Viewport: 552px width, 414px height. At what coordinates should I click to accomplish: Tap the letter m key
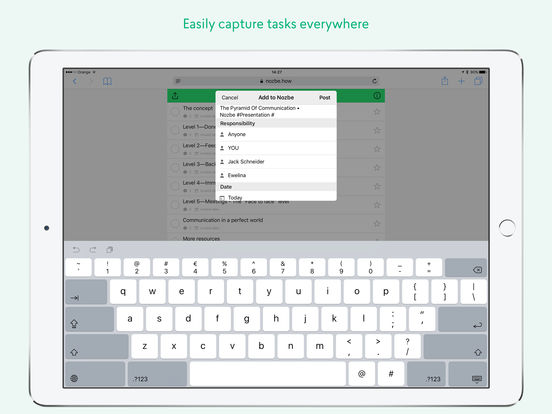coord(320,346)
